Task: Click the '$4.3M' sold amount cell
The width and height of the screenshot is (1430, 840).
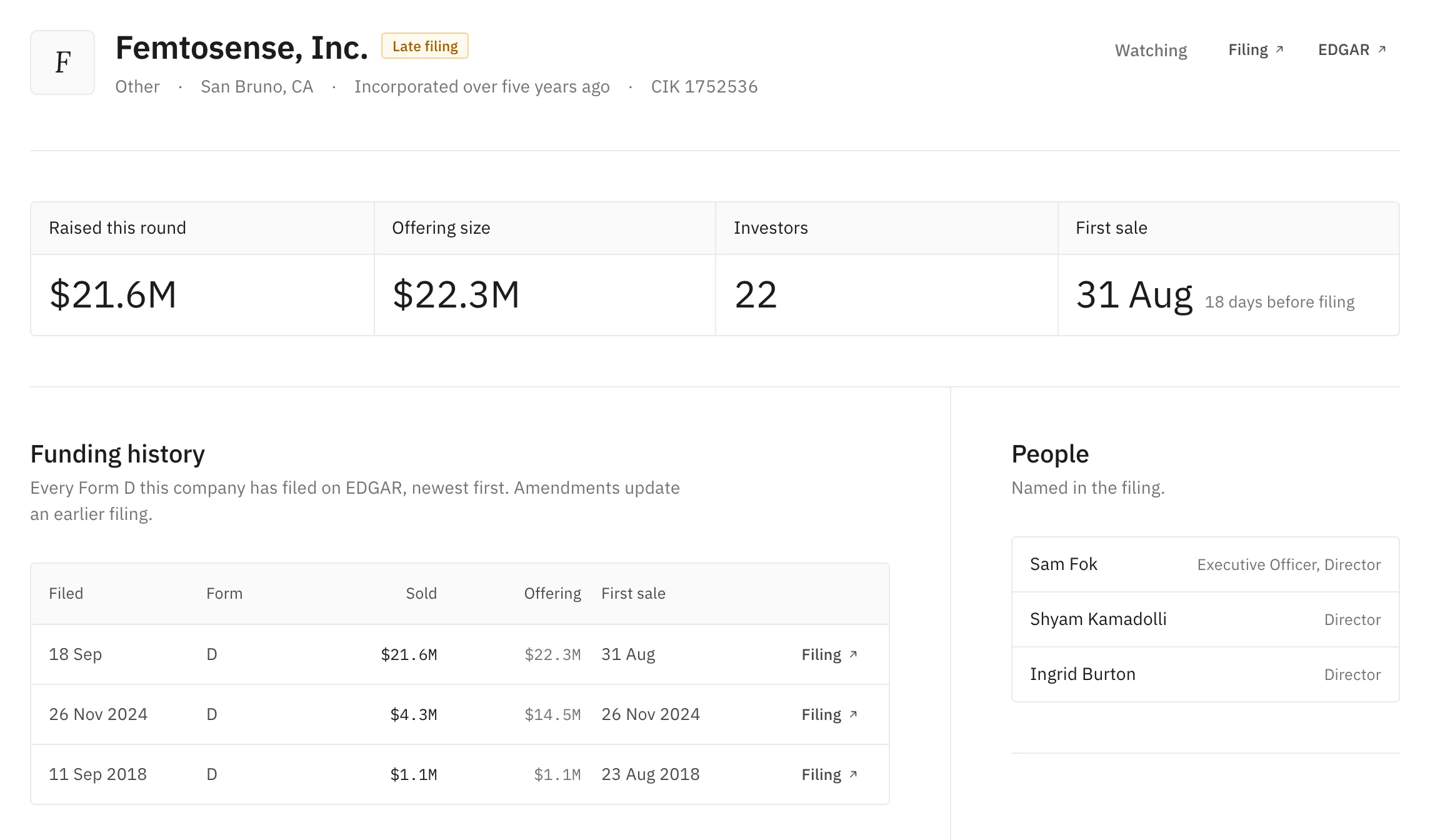Action: pos(414,714)
